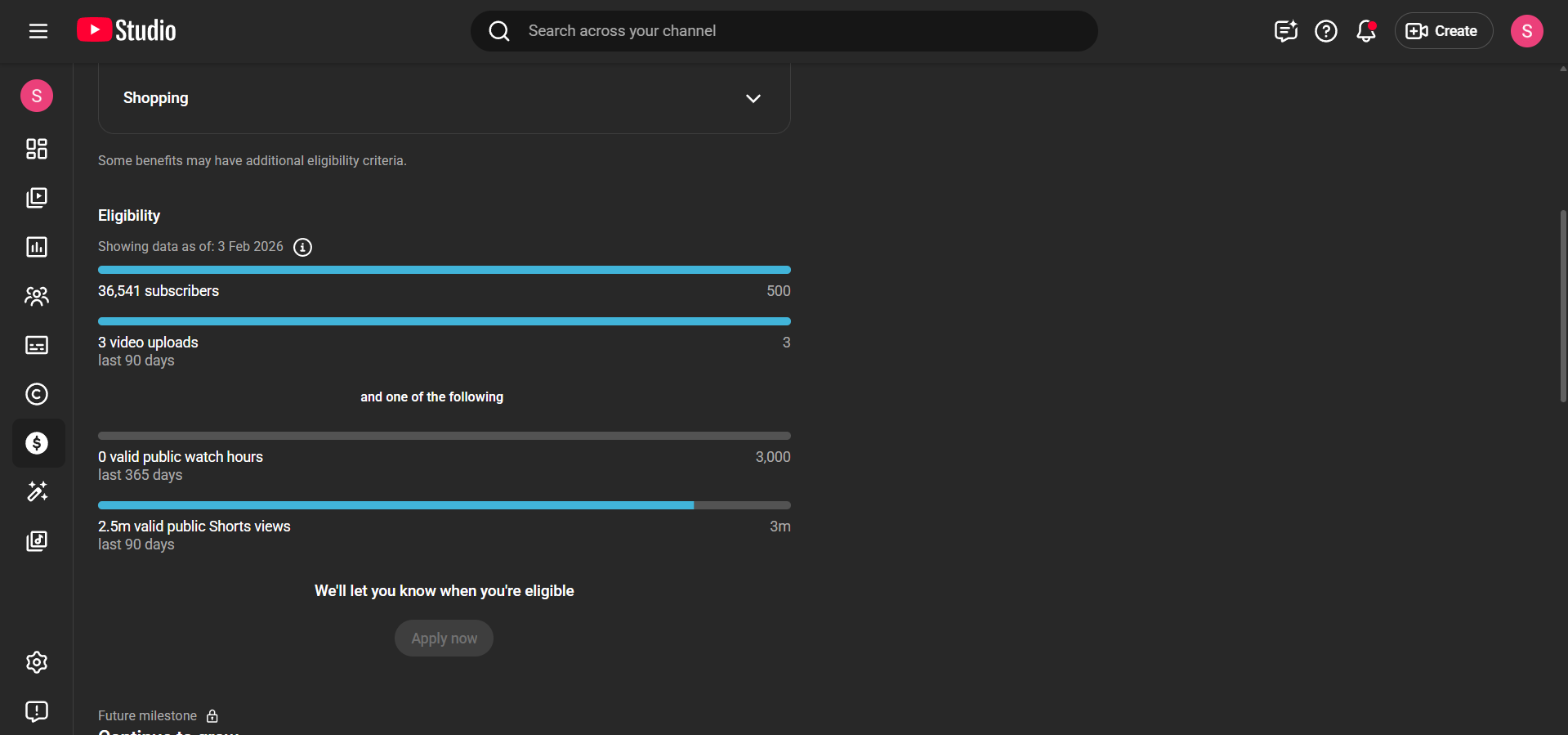1568x735 pixels.
Task: Open Settings gear in sidebar
Action: point(37,662)
